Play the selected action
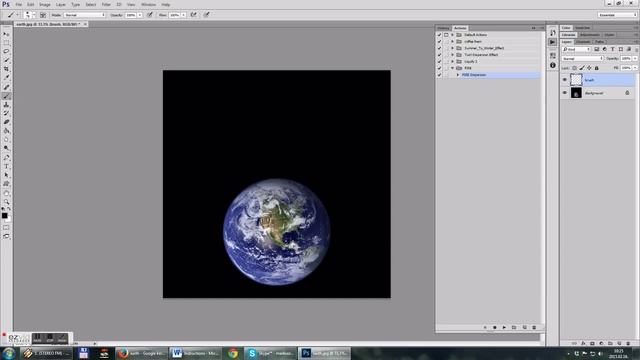 [504, 327]
